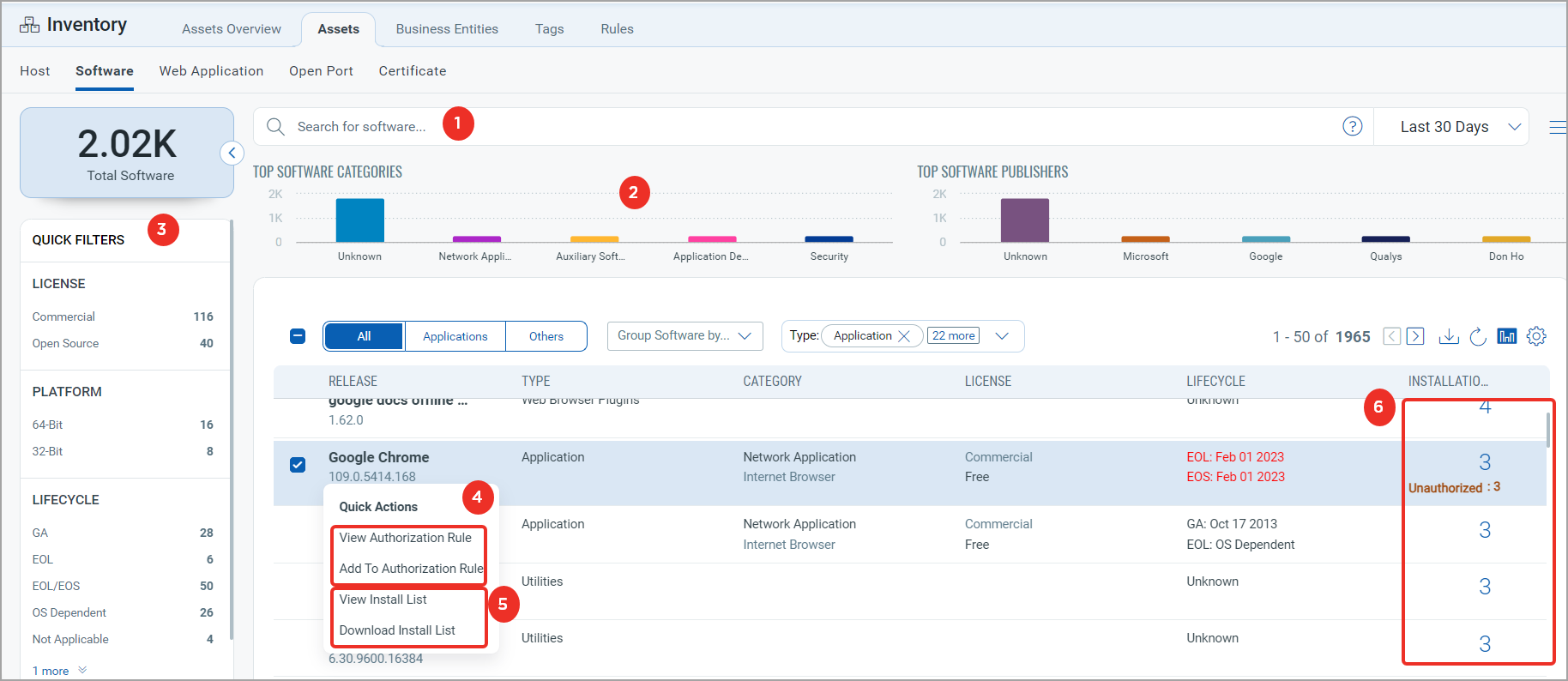Toggle the chart view icon

click(x=1506, y=336)
